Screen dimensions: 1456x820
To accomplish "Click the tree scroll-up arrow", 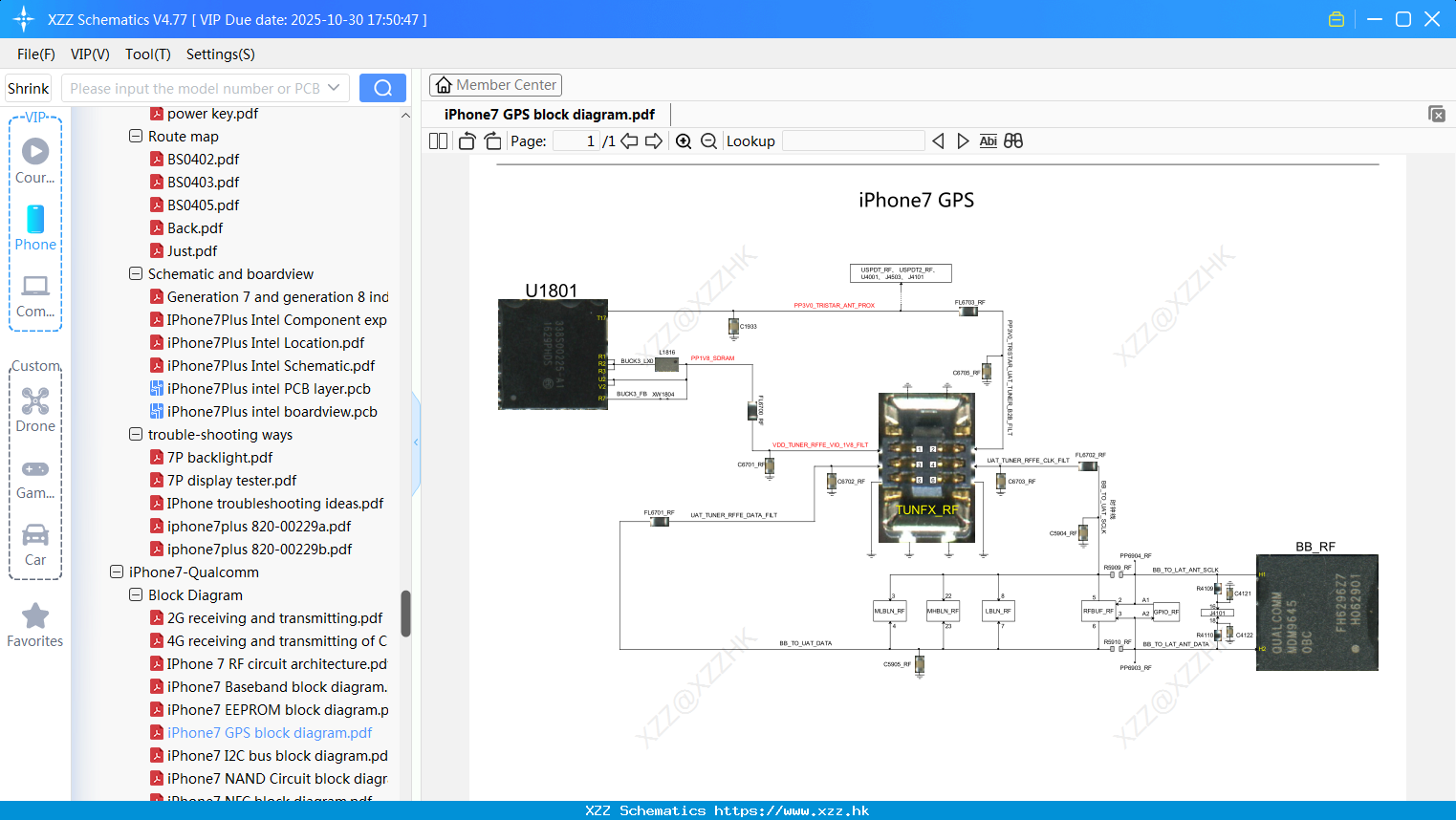I will [405, 115].
